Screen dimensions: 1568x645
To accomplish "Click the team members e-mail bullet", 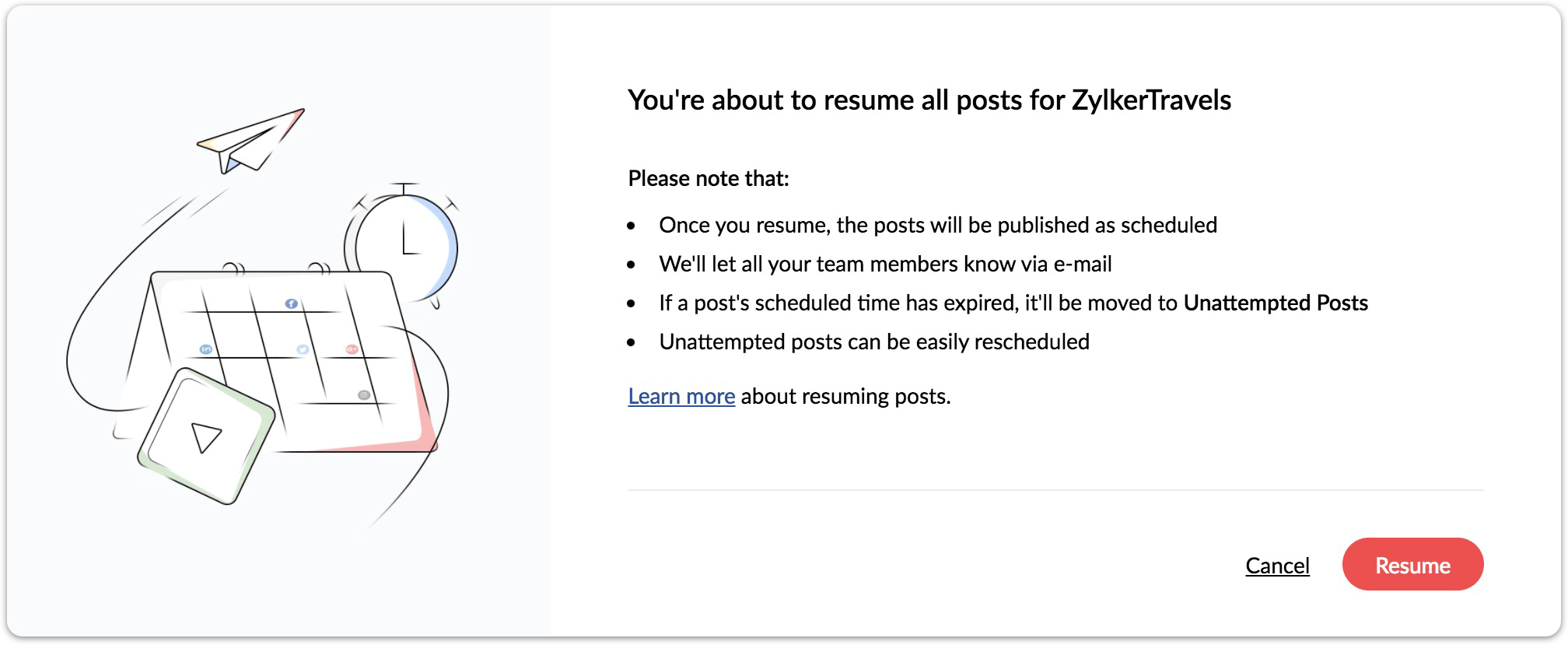I will (885, 265).
